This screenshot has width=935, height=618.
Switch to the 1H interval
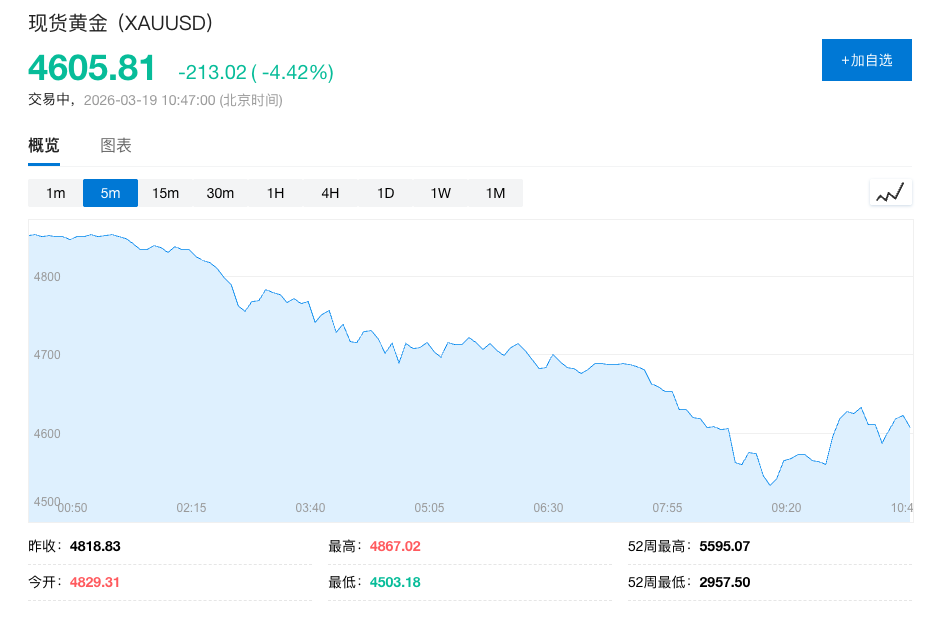tap(275, 192)
